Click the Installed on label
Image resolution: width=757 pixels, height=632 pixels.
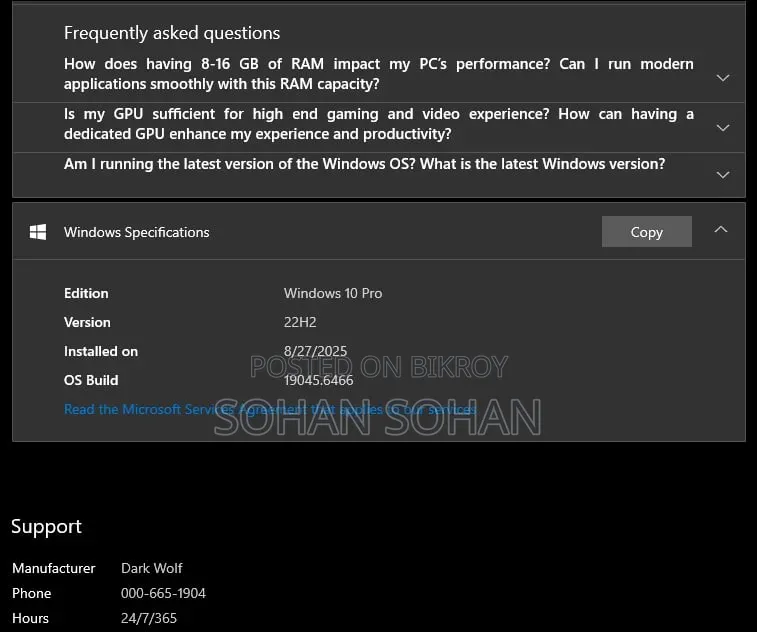pyautogui.click(x=101, y=351)
